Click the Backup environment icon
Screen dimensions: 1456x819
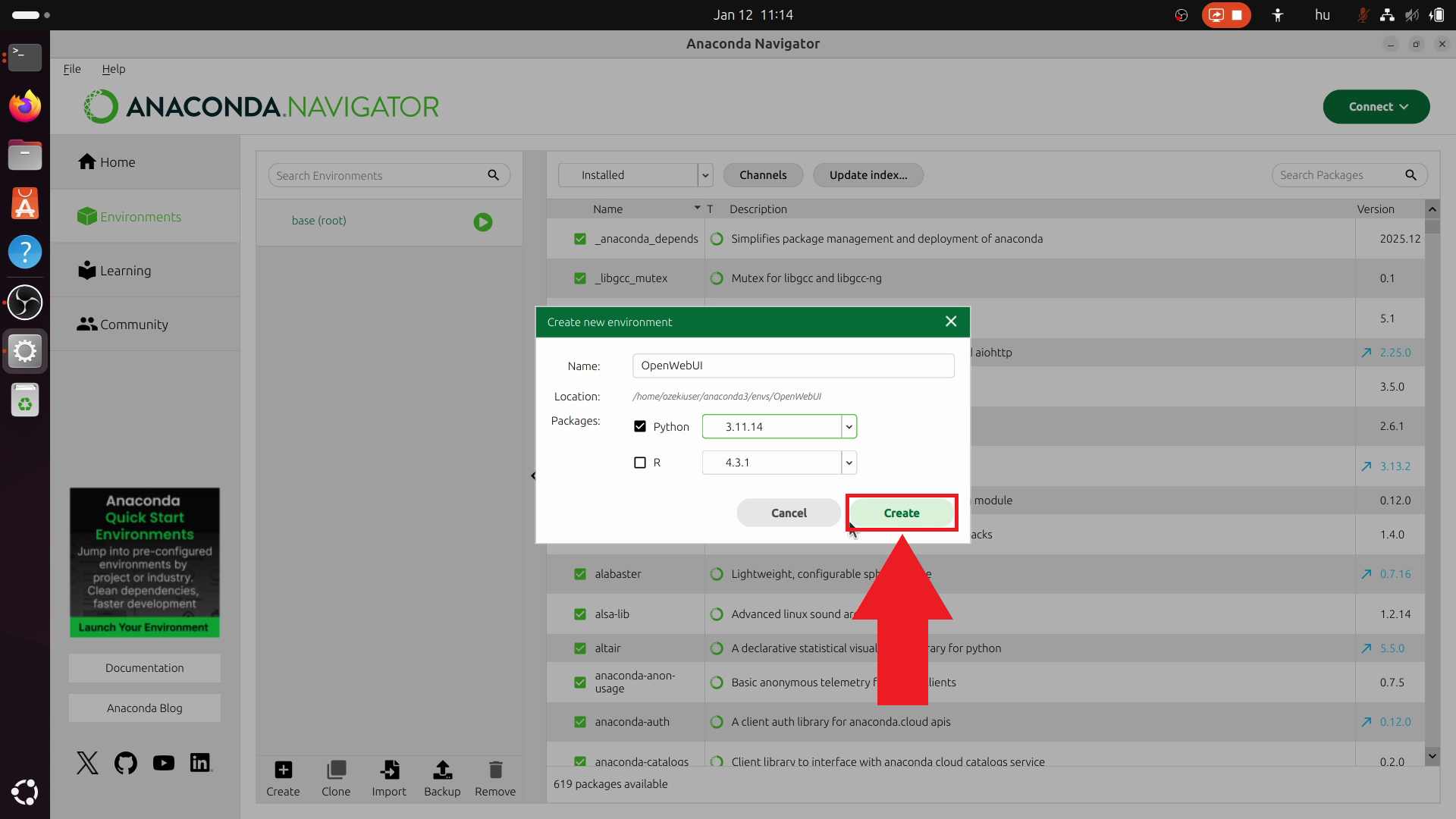coord(442,770)
